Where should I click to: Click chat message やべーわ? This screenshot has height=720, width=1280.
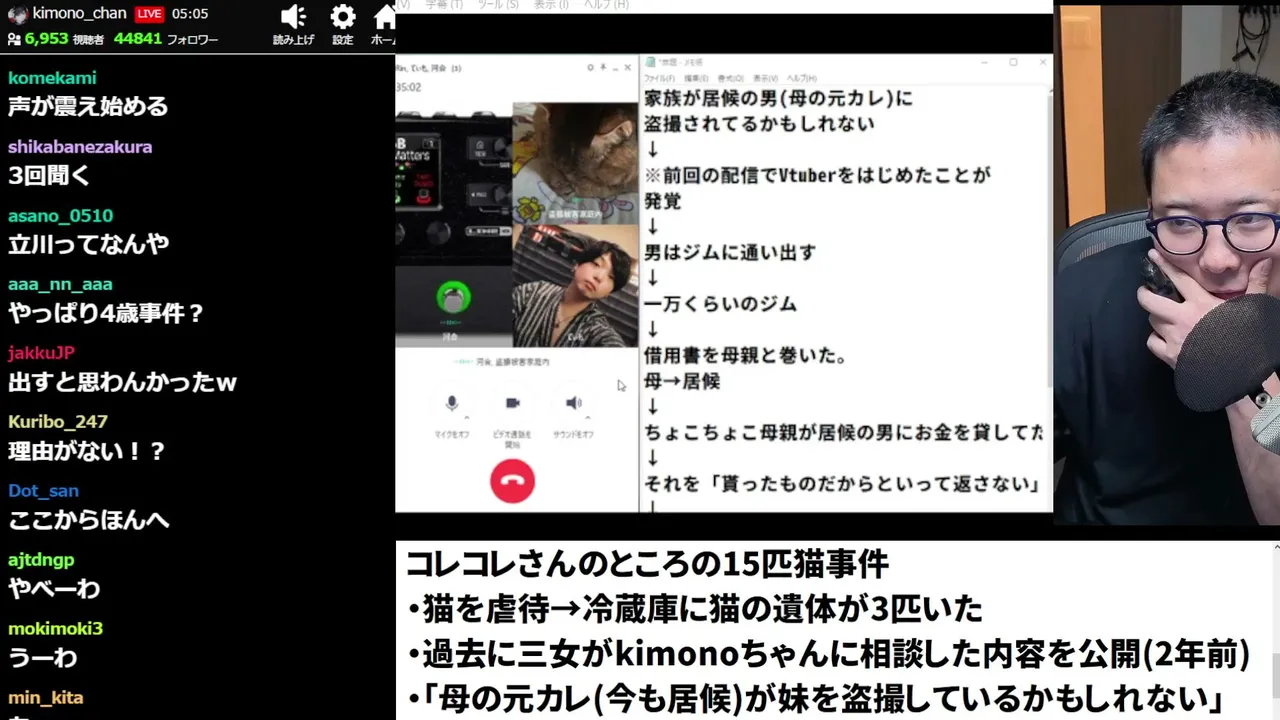[x=54, y=589]
